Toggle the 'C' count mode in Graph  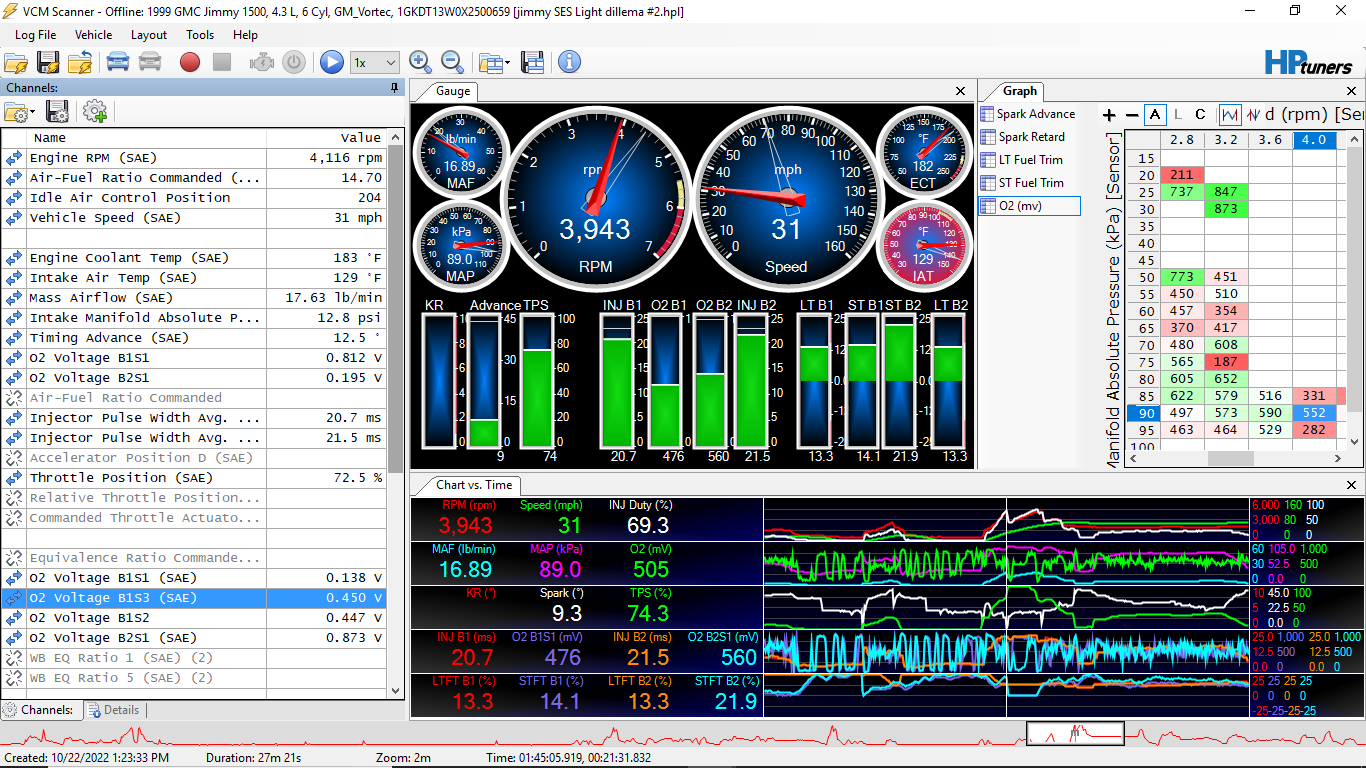[x=1201, y=114]
